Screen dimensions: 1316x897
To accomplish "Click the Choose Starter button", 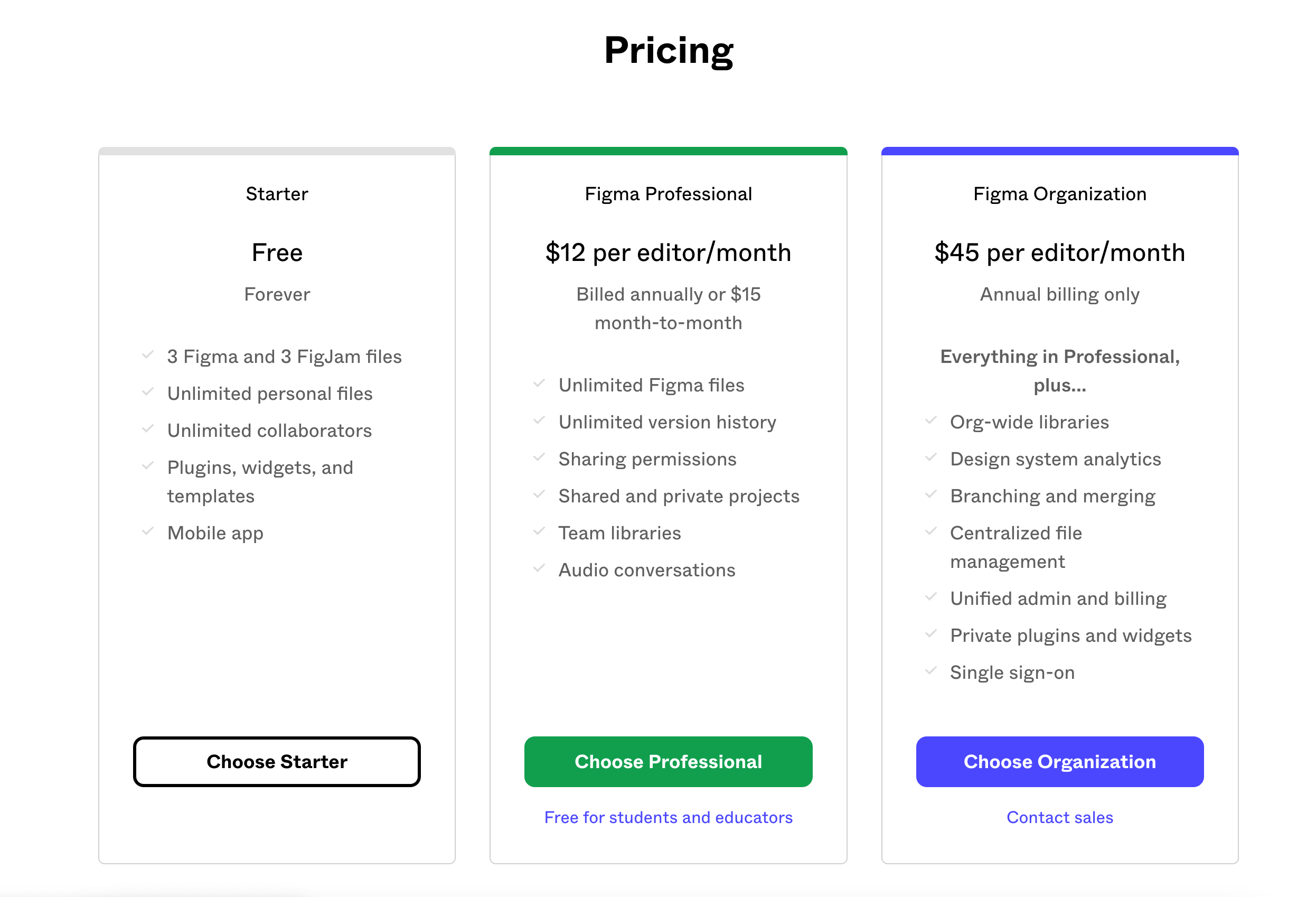I will (276, 761).
